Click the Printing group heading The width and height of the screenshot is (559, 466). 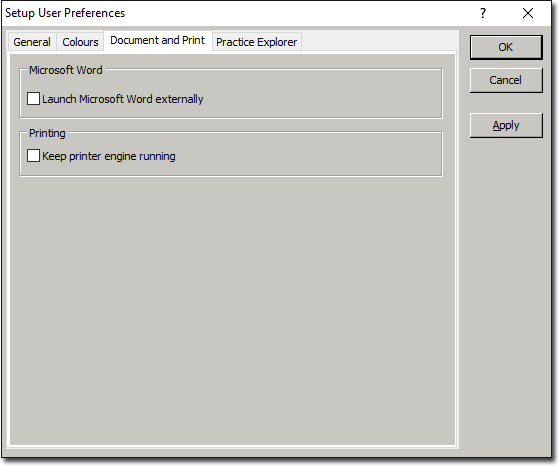coord(47,133)
